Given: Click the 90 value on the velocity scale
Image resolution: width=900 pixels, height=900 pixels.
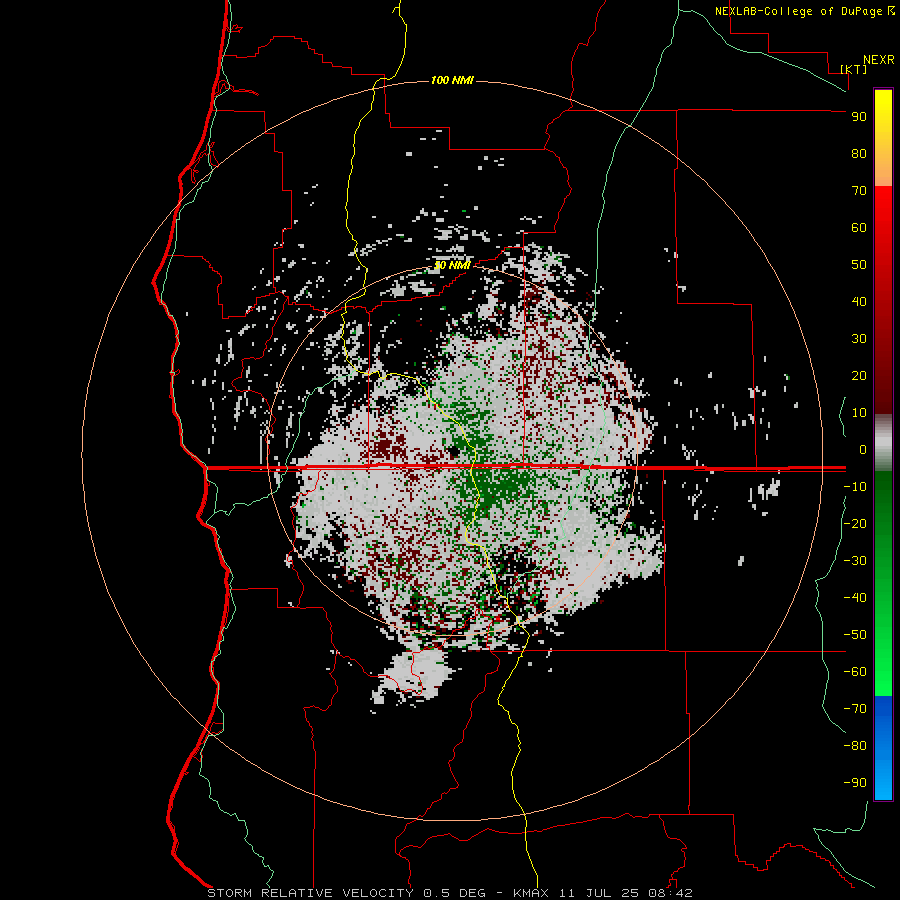Looking at the screenshot, I should (x=859, y=117).
